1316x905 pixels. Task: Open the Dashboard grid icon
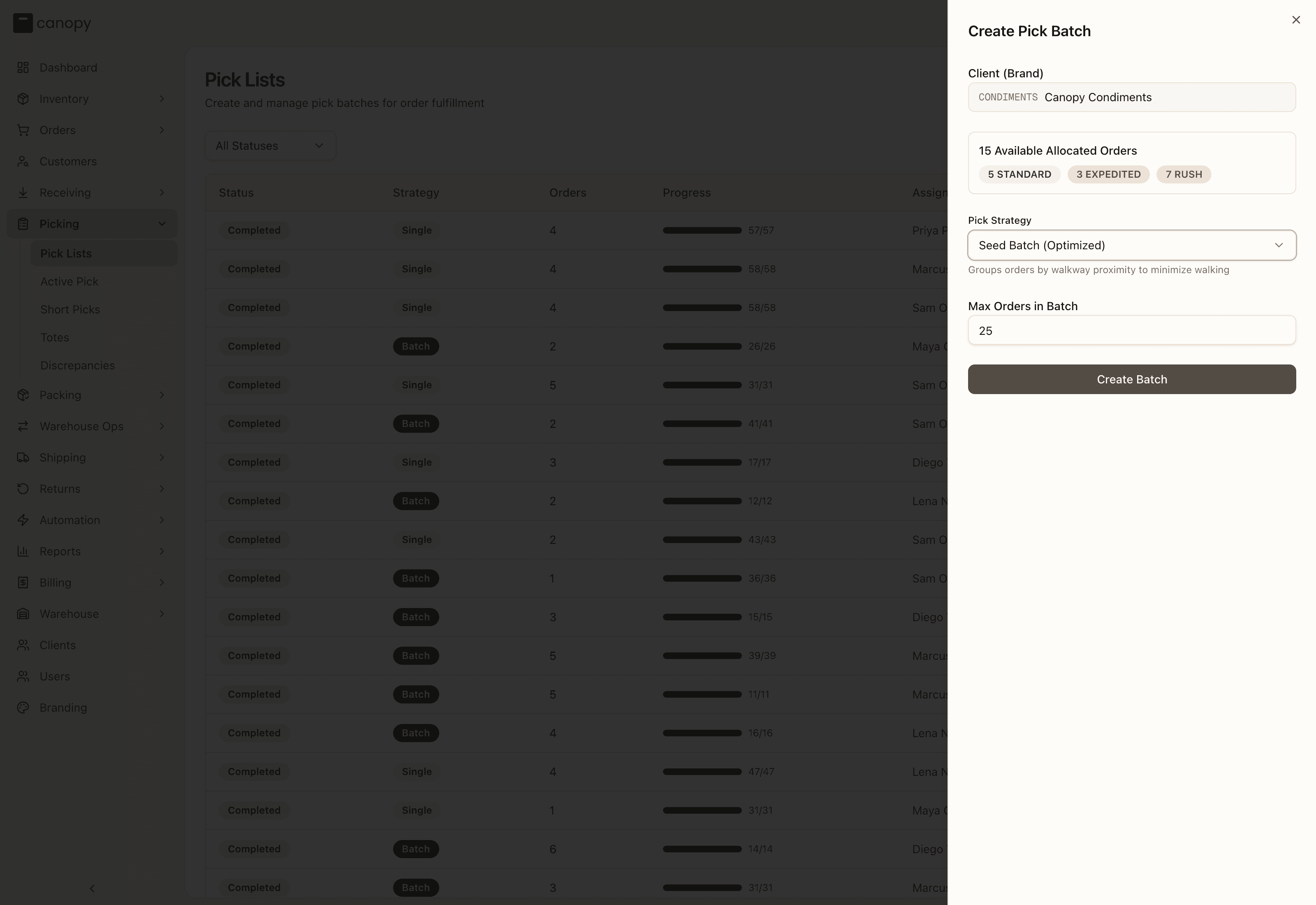pyautogui.click(x=23, y=67)
